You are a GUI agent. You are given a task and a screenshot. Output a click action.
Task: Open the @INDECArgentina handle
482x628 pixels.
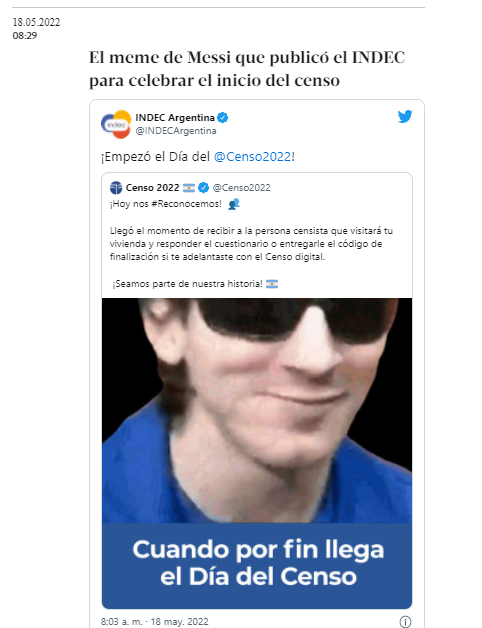[176, 131]
